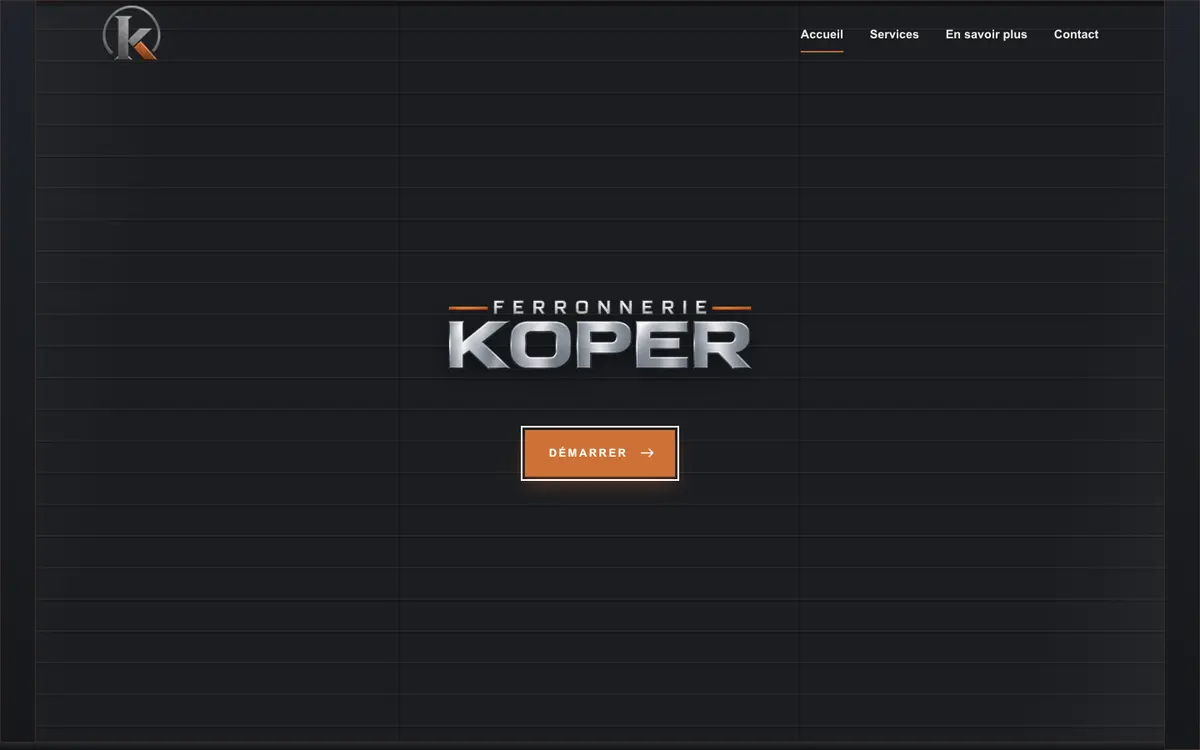Click the Ferronnerie Koper center logo
The width and height of the screenshot is (1200, 750).
tap(600, 335)
